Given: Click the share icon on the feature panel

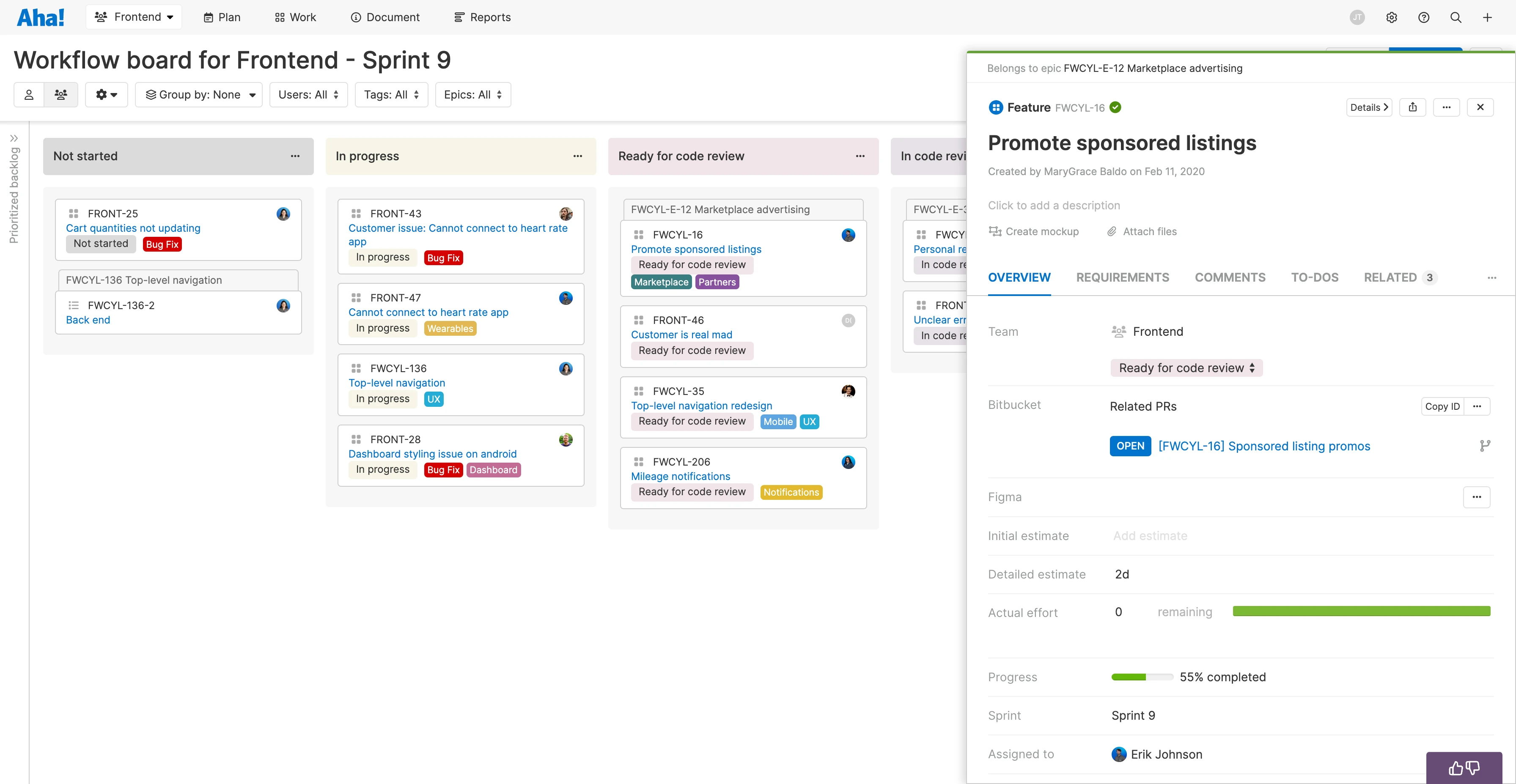Looking at the screenshot, I should click(x=1413, y=107).
